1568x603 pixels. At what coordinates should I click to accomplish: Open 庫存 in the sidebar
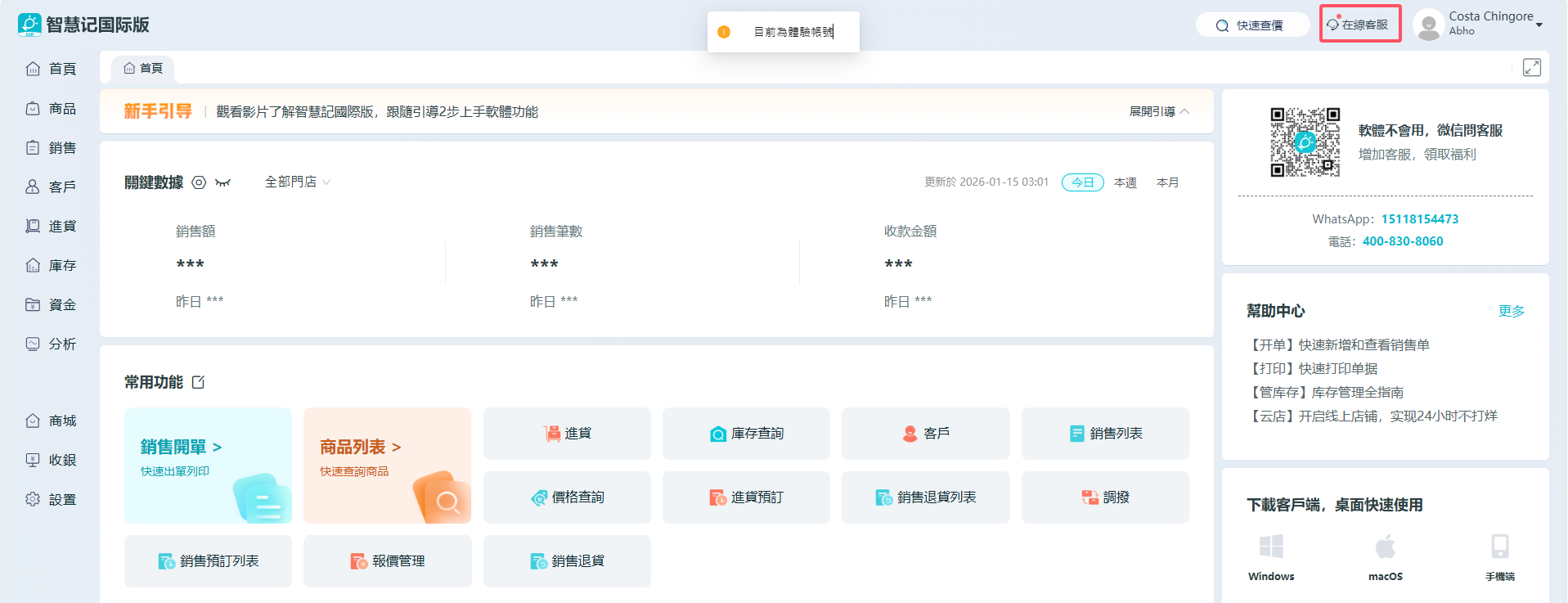pyautogui.click(x=51, y=265)
